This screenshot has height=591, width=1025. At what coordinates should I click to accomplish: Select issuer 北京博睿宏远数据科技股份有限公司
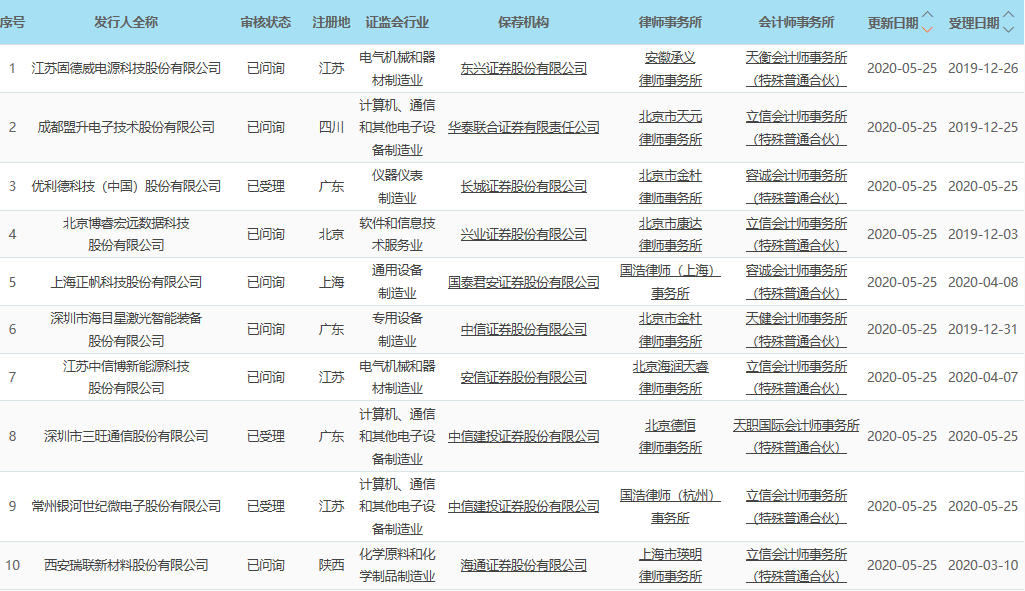click(x=126, y=234)
